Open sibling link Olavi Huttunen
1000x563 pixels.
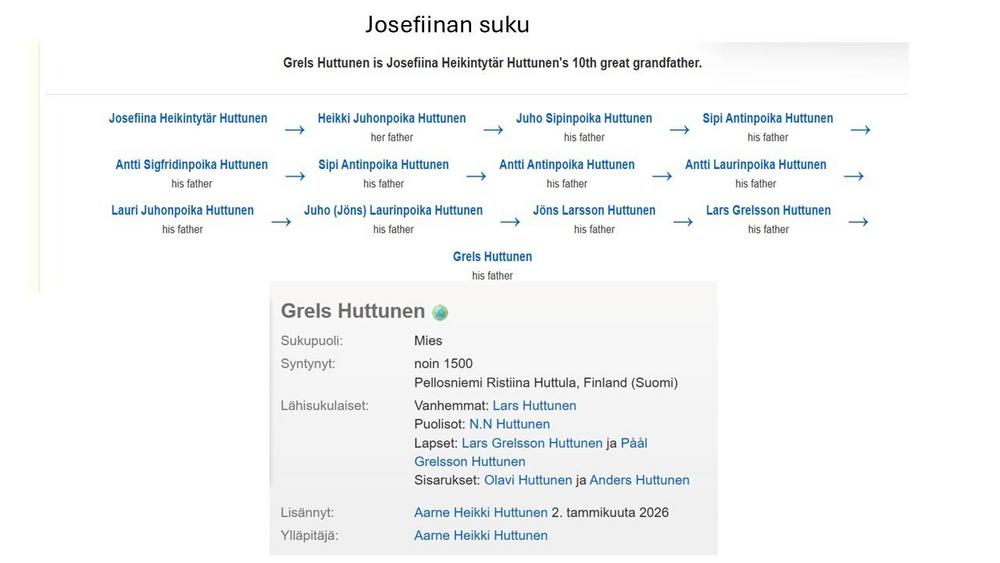528,480
